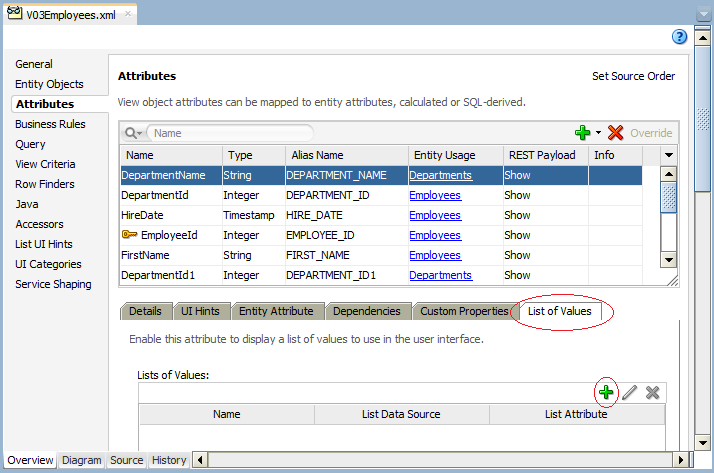Open the Accessors page

click(x=39, y=224)
